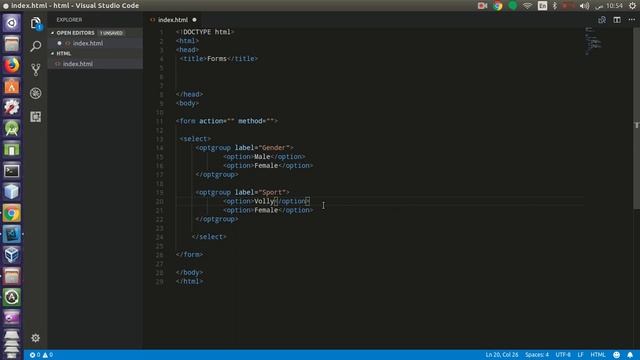Open the Ubuntu Dash search launcher

pyautogui.click(x=11, y=23)
